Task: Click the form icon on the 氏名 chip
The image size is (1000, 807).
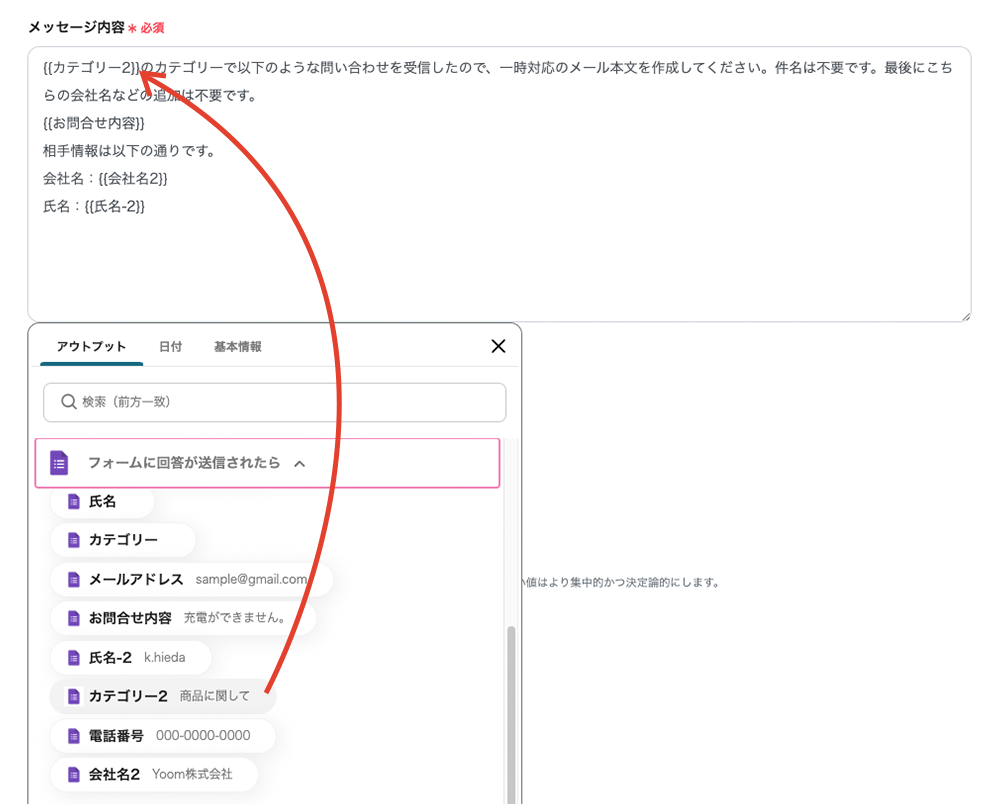Action: (x=74, y=501)
